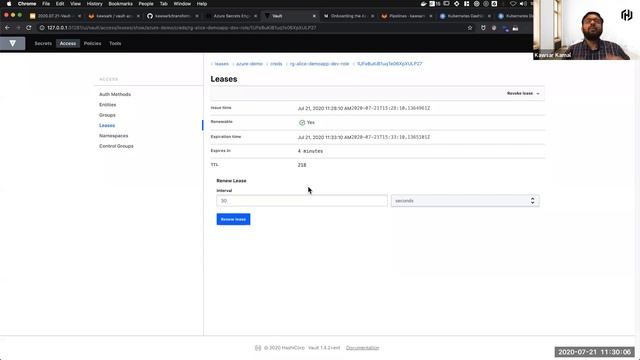Open the Policies navigation tab
The width and height of the screenshot is (640, 360).
(92, 43)
